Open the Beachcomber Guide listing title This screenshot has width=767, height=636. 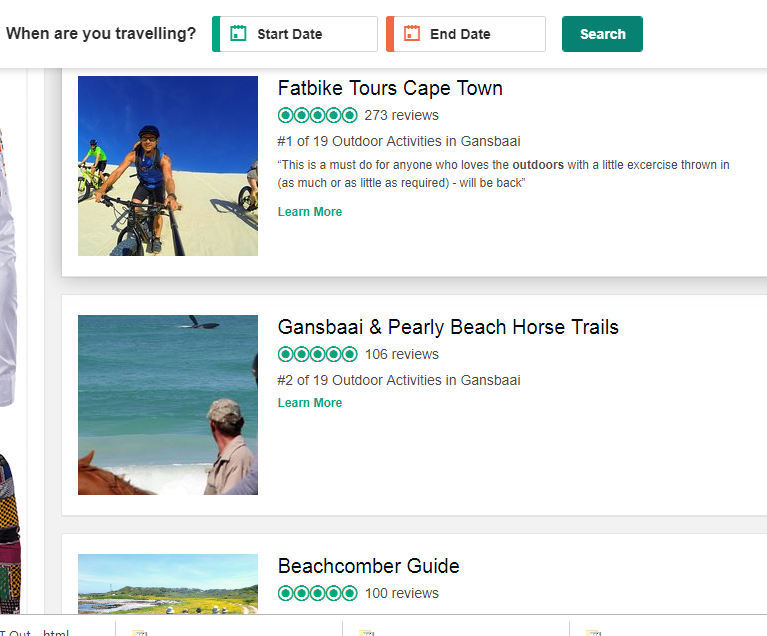click(x=368, y=566)
